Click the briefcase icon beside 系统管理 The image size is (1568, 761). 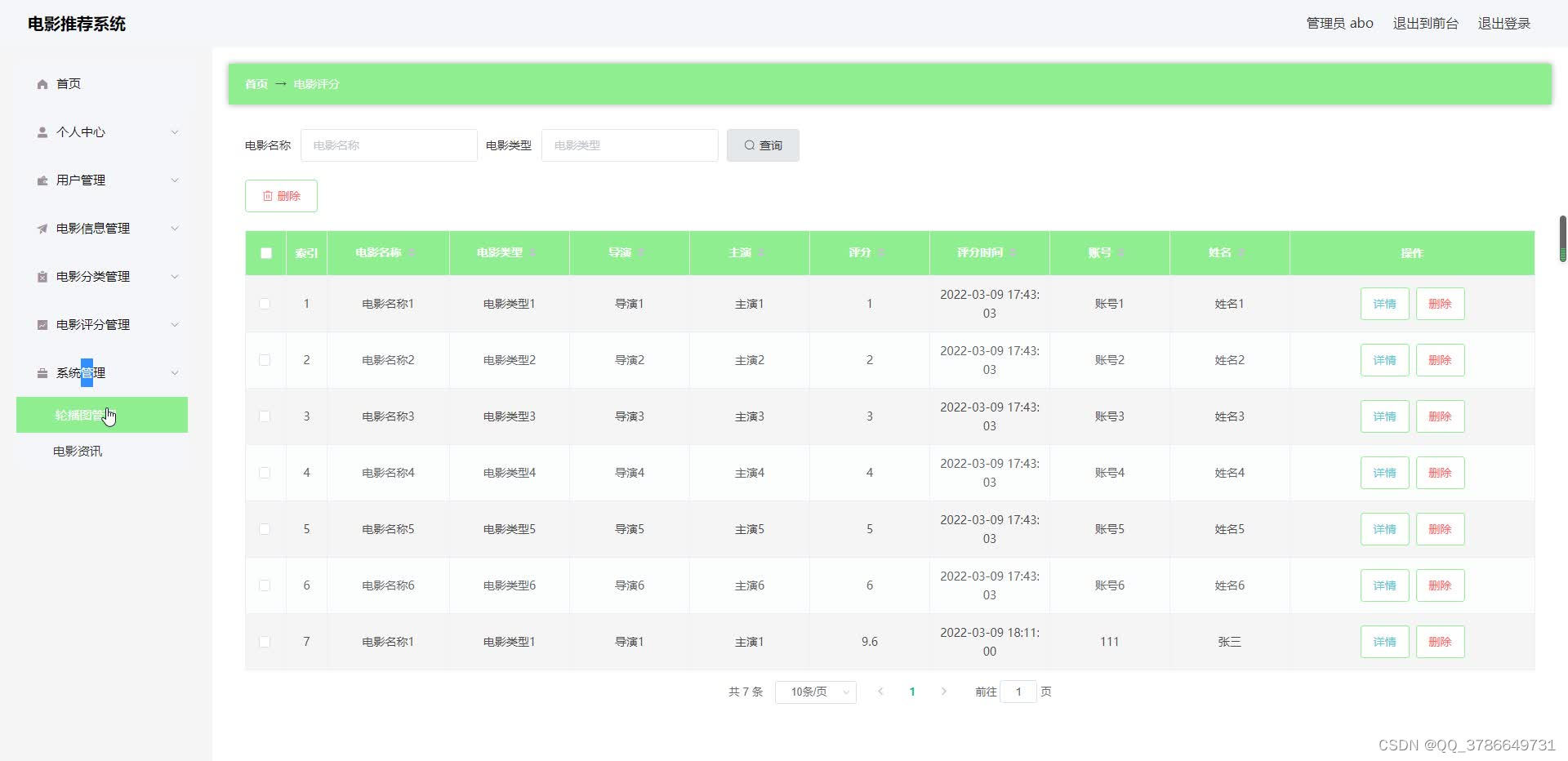coord(42,373)
